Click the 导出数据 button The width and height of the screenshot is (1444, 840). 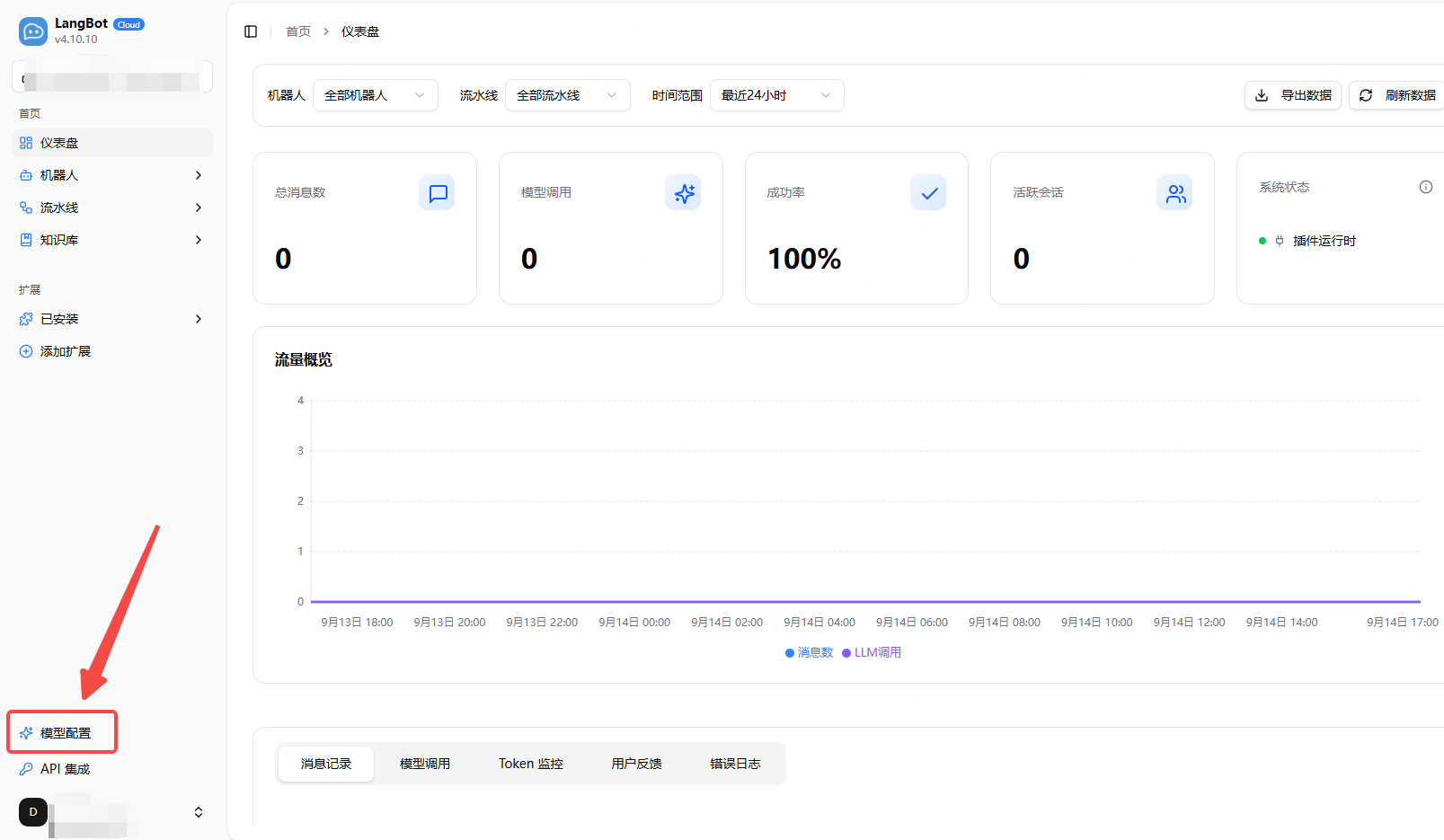(1293, 95)
